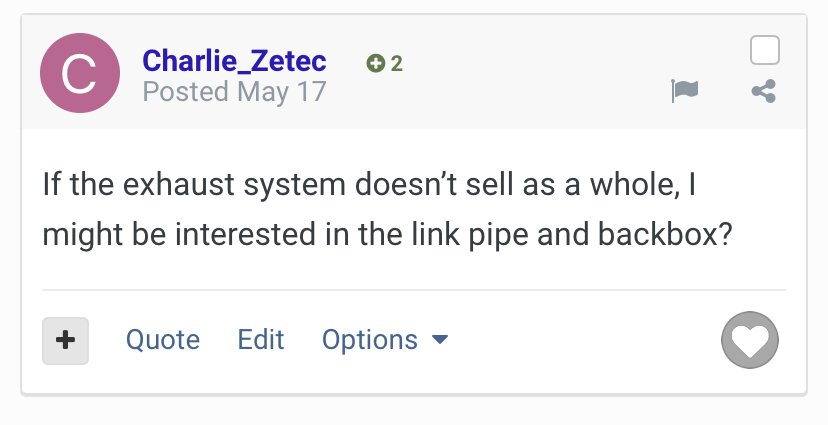Viewport: 828px width, 425px height.
Task: Click the Posted May 17 timestamp
Action: 234,92
